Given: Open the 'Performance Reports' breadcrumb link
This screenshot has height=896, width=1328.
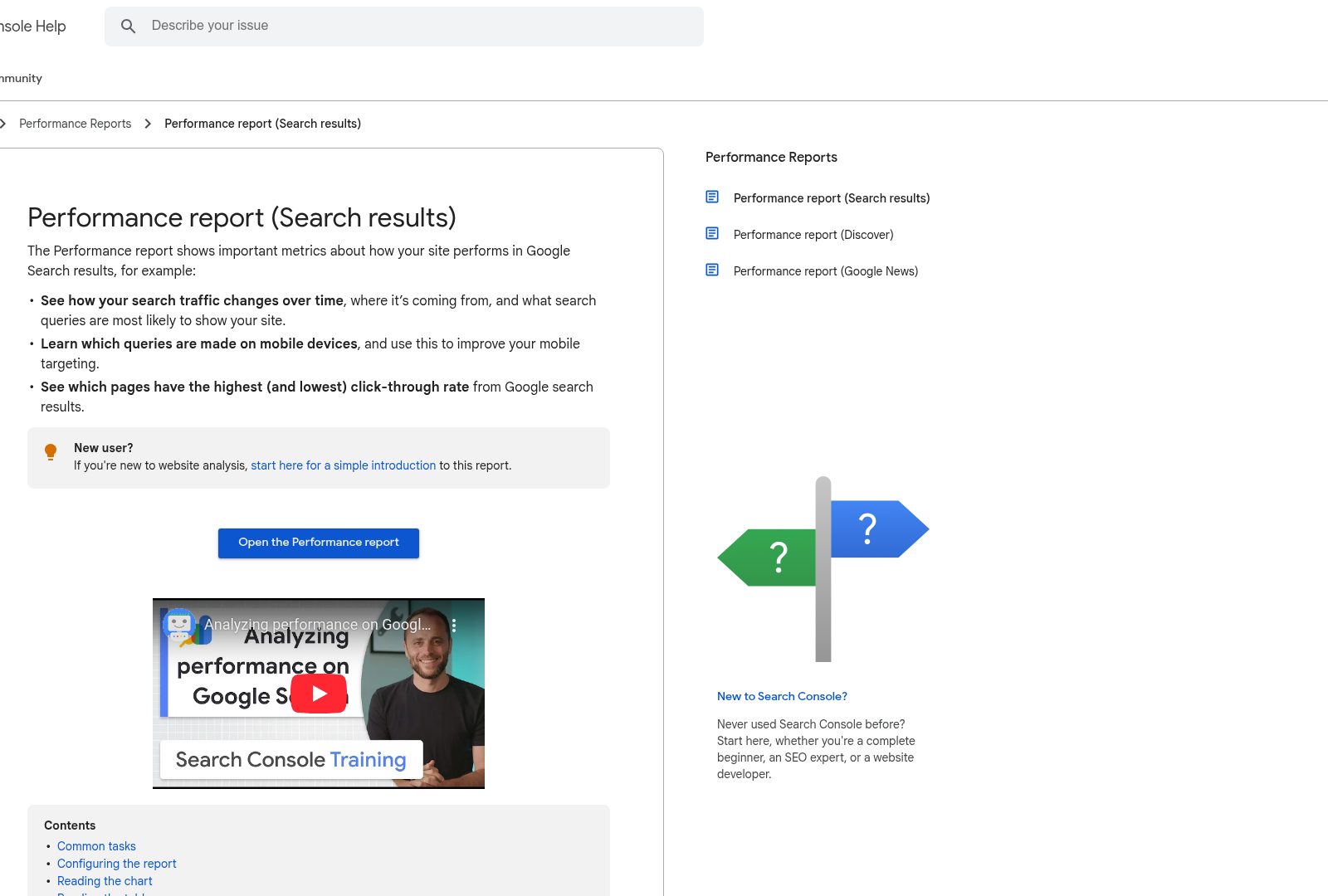Looking at the screenshot, I should pos(75,124).
